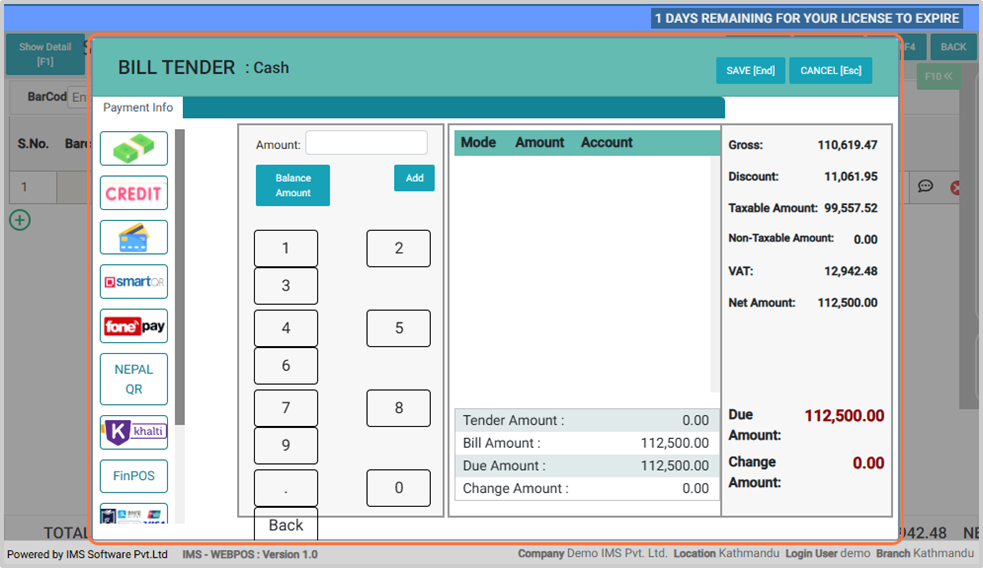Pay using the Khalti wallet icon
Viewport: 983px width, 568px height.
click(134, 432)
